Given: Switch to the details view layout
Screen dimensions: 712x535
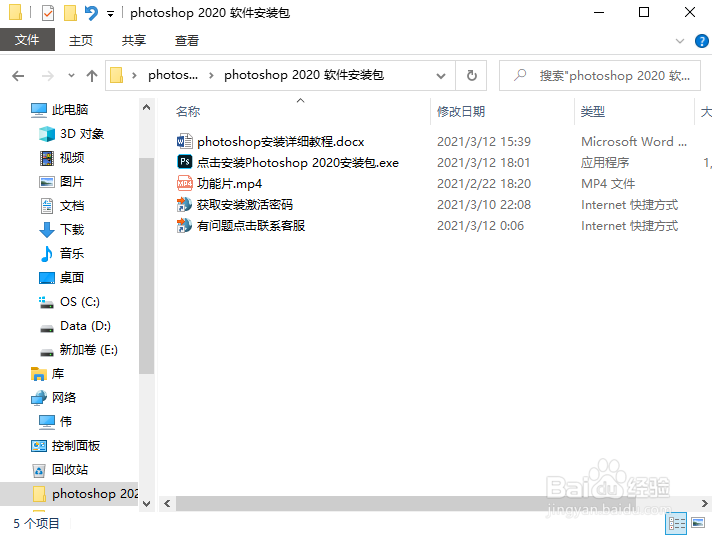Looking at the screenshot, I should (x=676, y=524).
